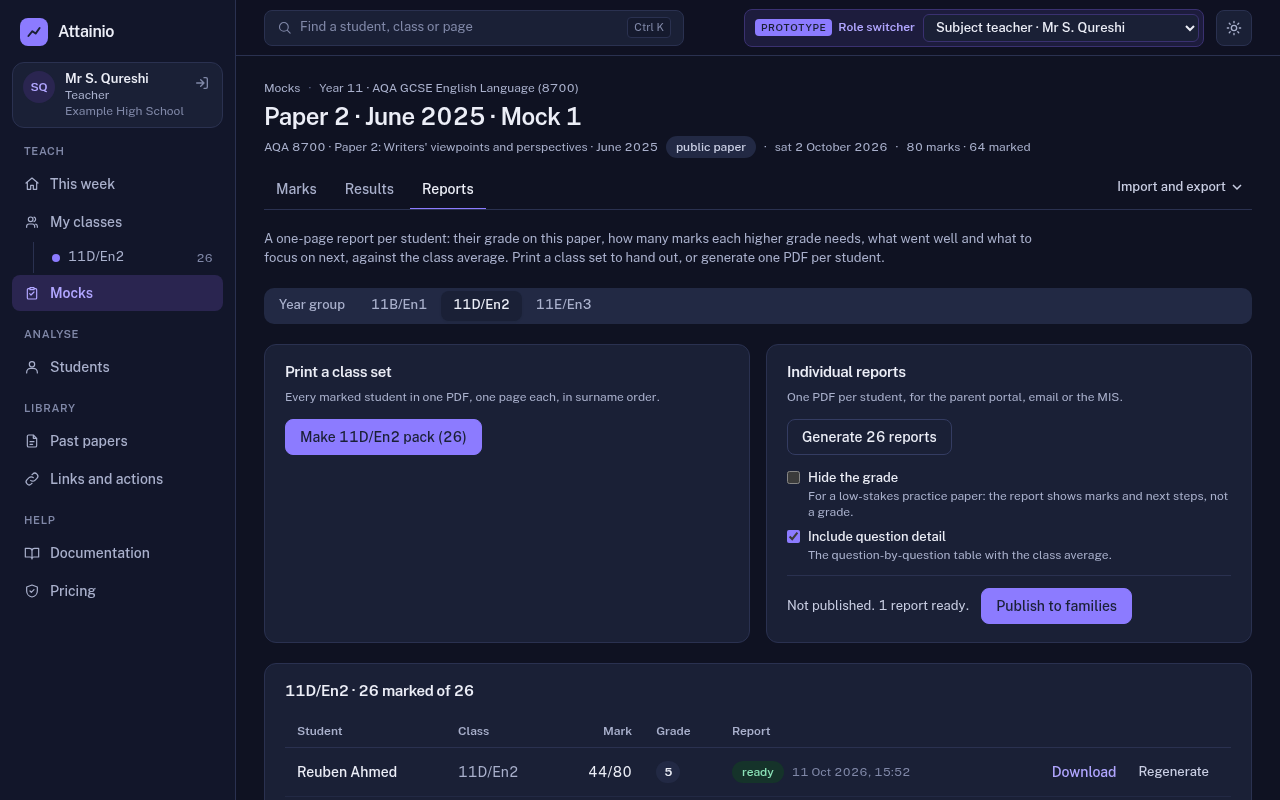1280x800 pixels.
Task: Click Reuben Ahmed student name
Action: point(347,772)
